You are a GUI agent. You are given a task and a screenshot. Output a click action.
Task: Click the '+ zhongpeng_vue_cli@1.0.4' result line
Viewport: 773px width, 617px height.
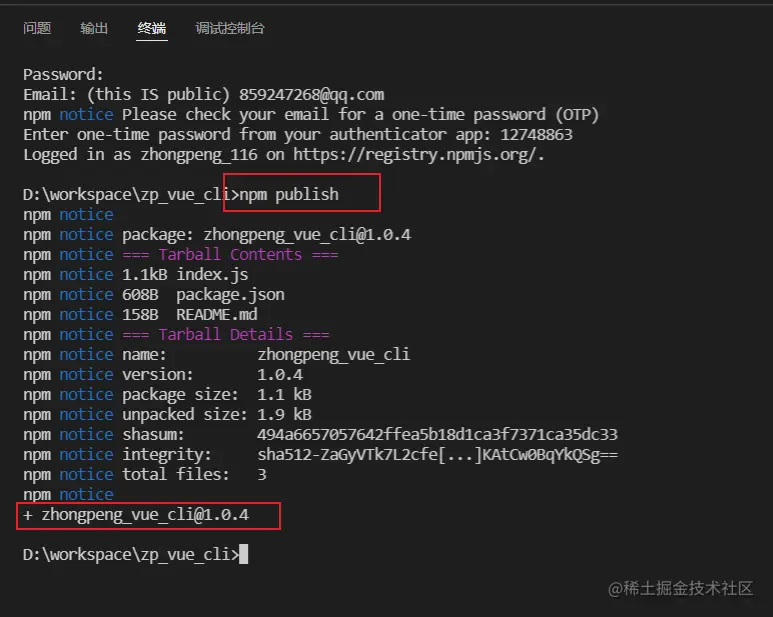coord(136,515)
